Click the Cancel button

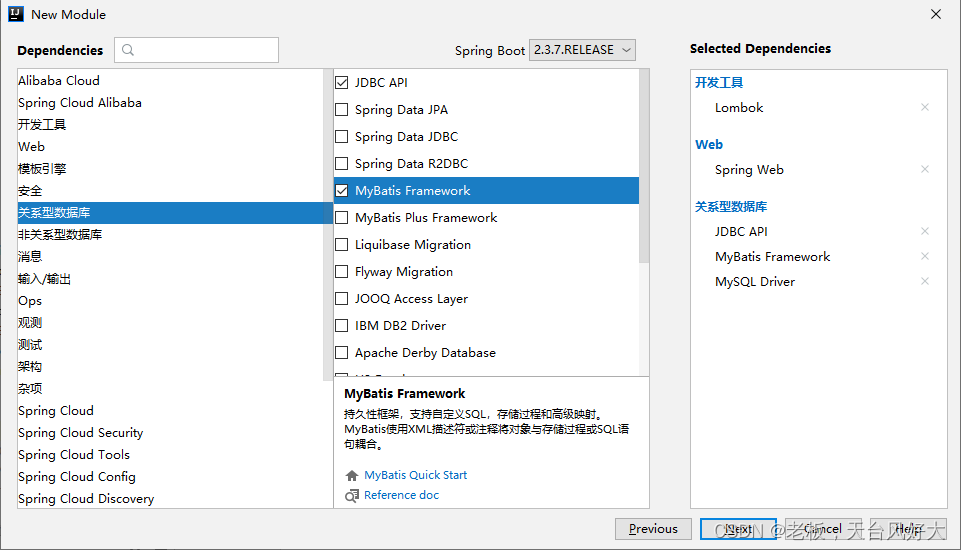click(x=823, y=529)
